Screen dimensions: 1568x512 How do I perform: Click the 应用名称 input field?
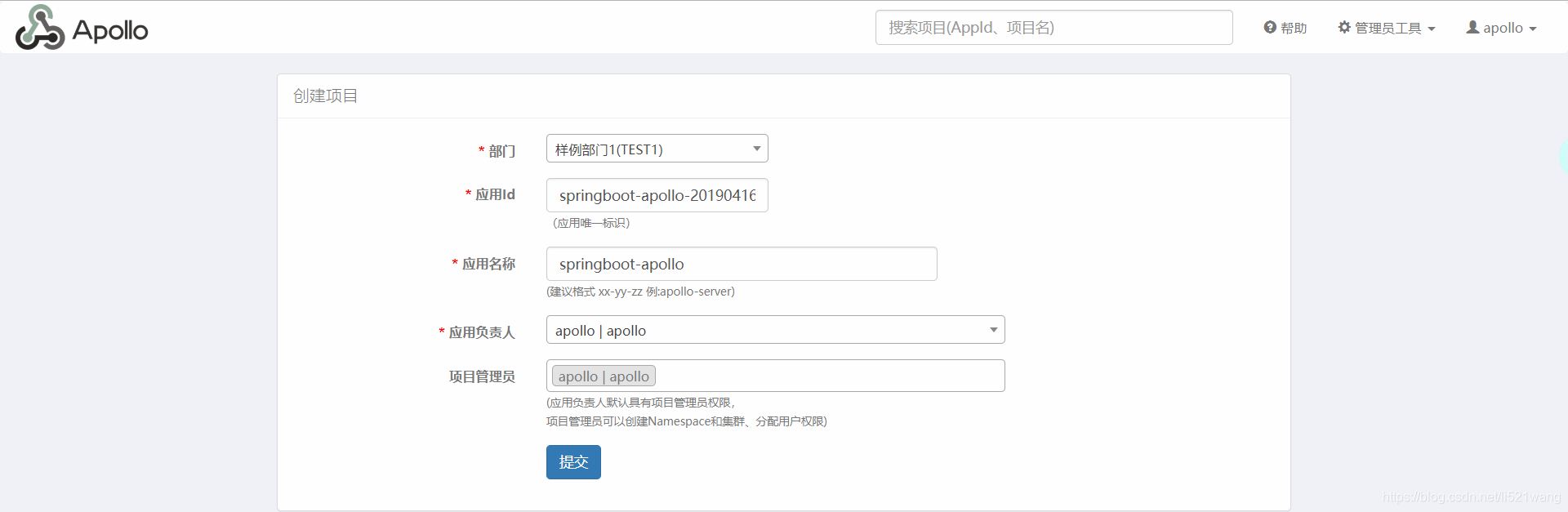pos(742,264)
